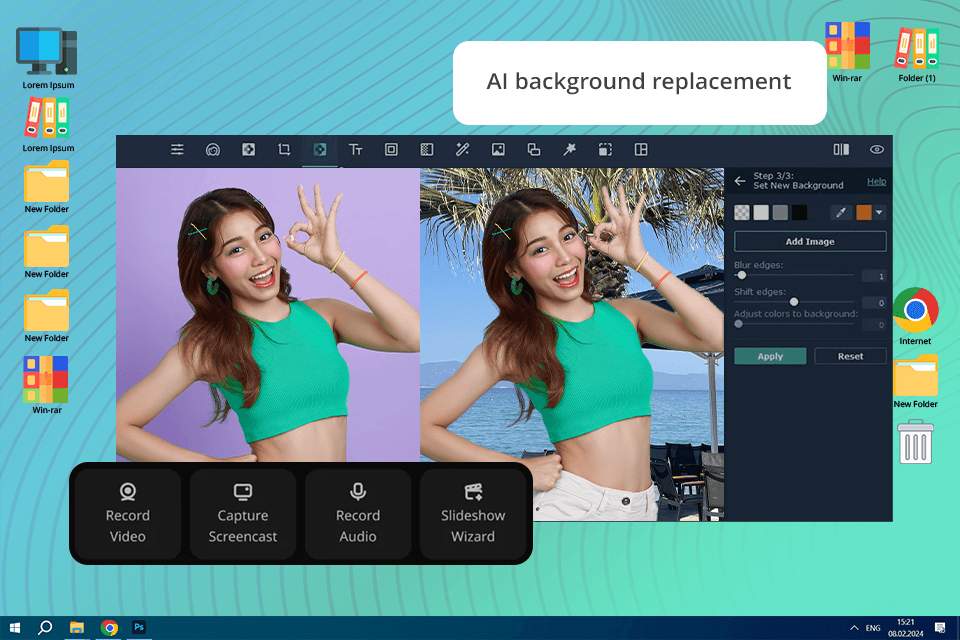This screenshot has height=640, width=960.
Task: Click the Add Image button
Action: (810, 241)
